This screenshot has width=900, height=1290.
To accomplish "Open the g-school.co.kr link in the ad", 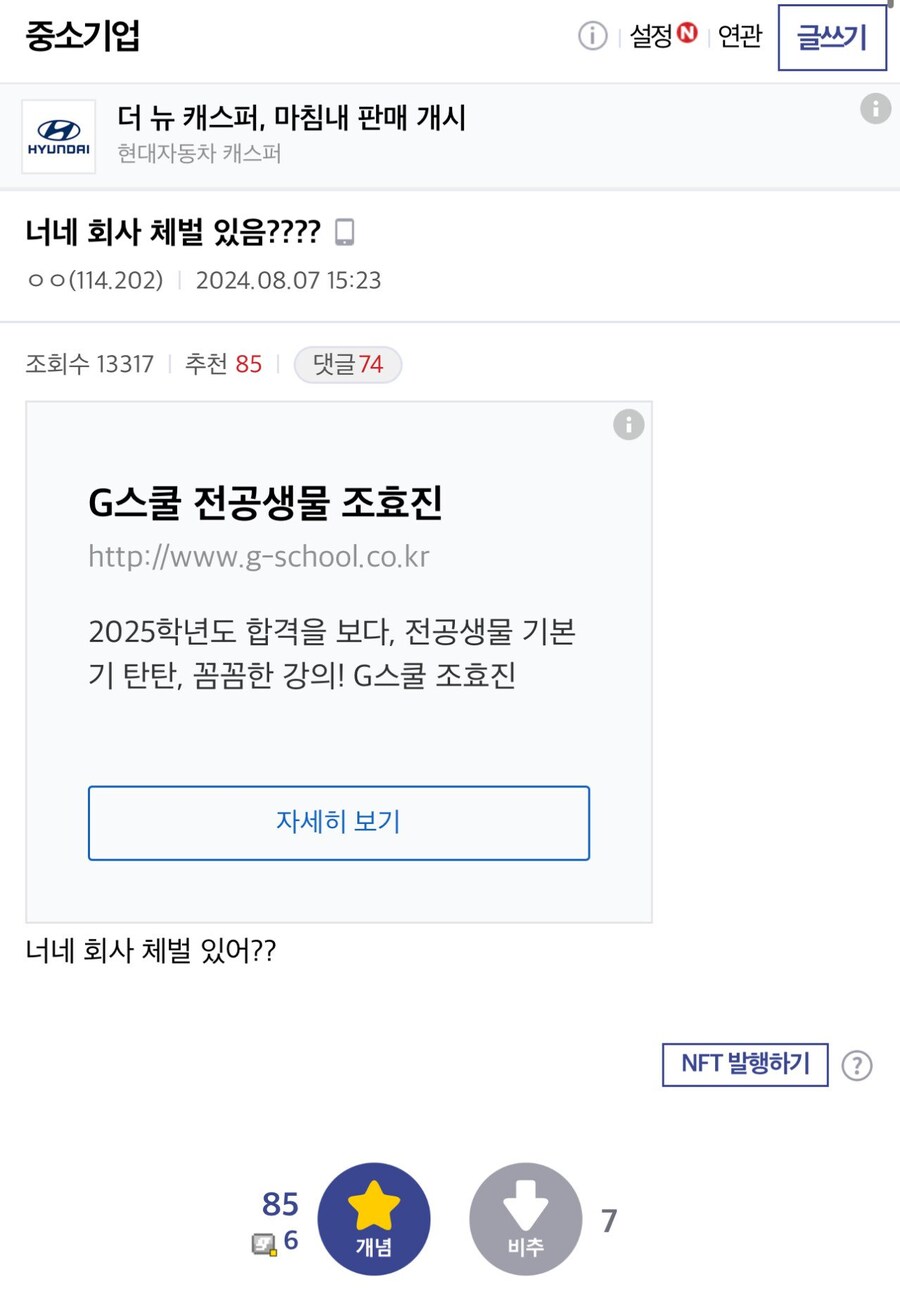I will (x=257, y=556).
